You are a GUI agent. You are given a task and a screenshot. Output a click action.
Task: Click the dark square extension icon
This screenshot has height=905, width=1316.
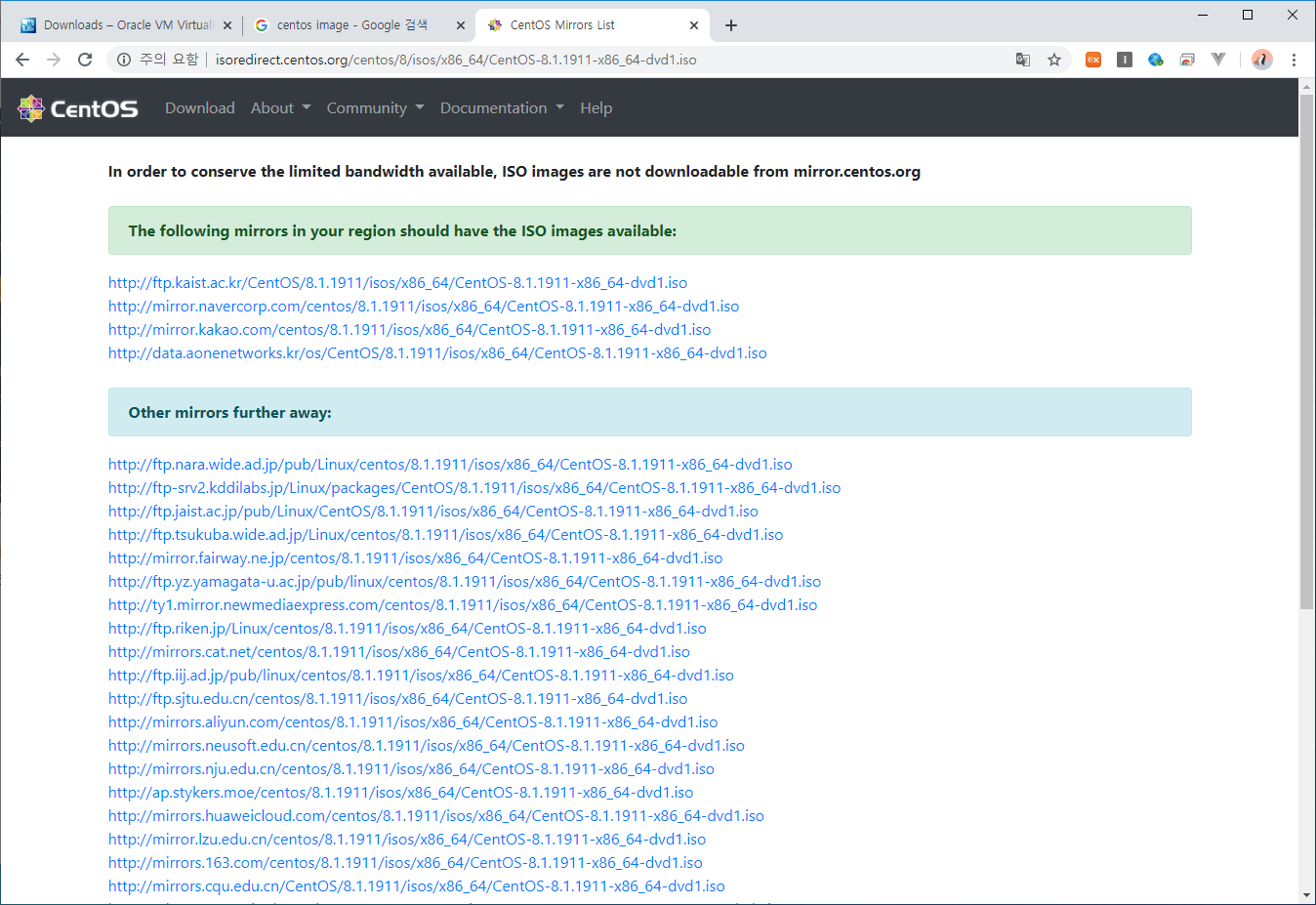(x=1125, y=60)
